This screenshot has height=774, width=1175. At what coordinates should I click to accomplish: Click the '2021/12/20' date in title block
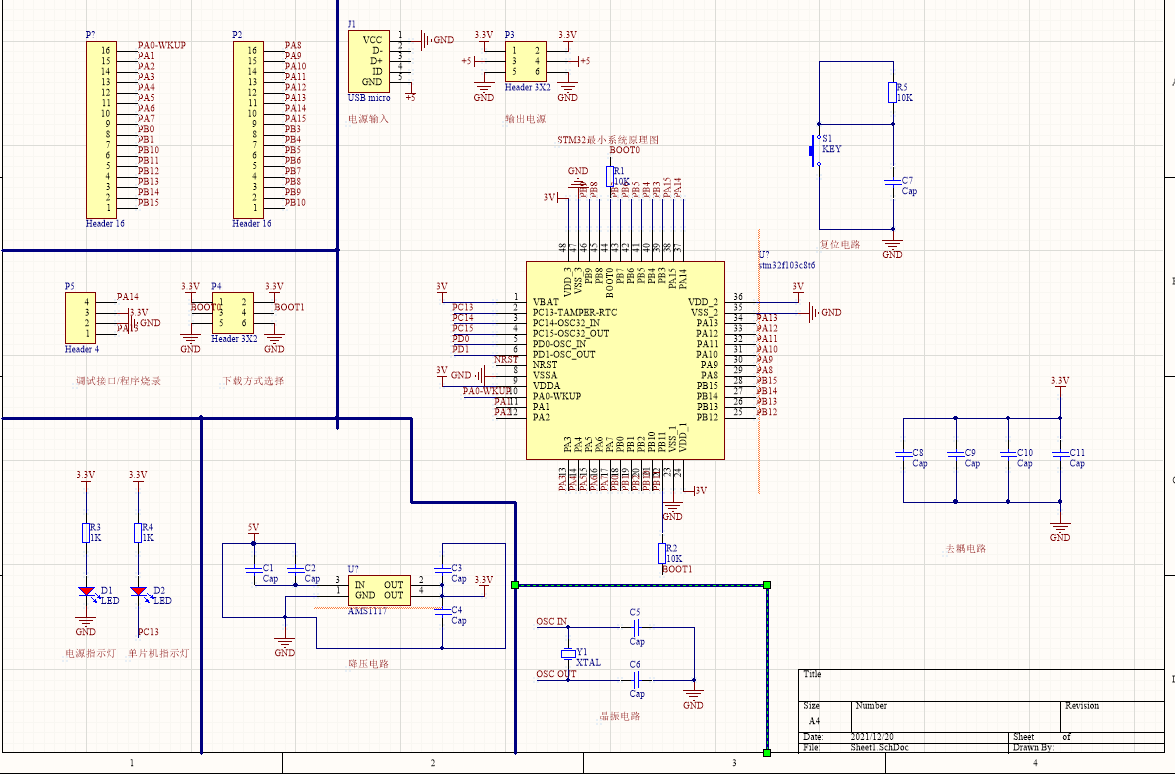[x=872, y=737]
